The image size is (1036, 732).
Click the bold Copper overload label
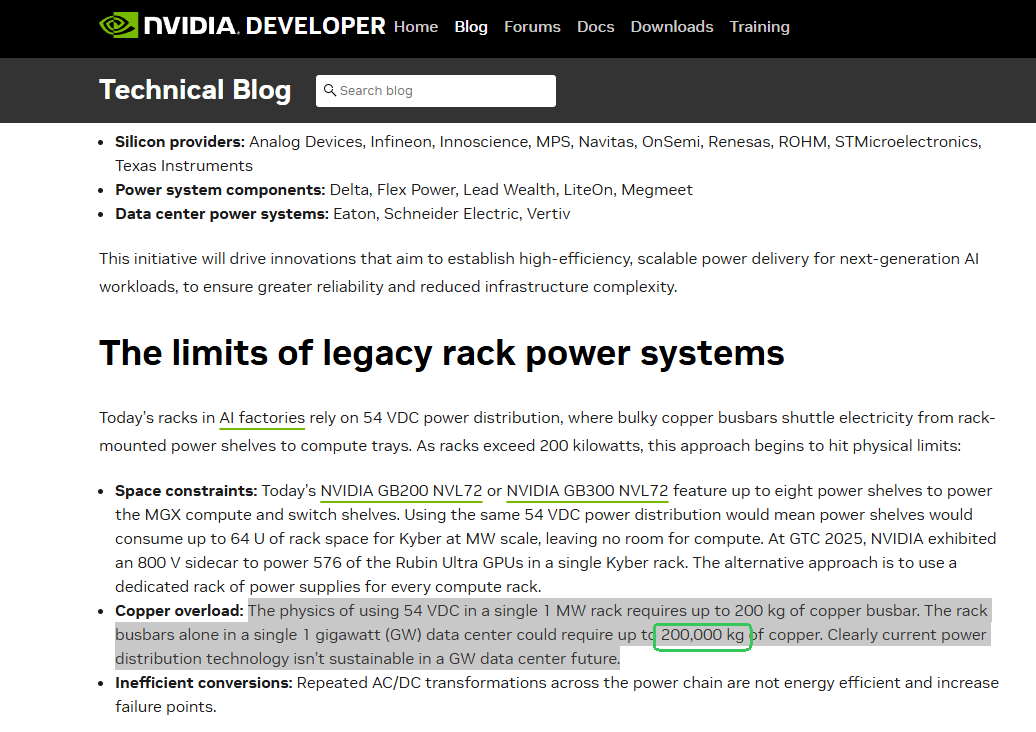[179, 611]
